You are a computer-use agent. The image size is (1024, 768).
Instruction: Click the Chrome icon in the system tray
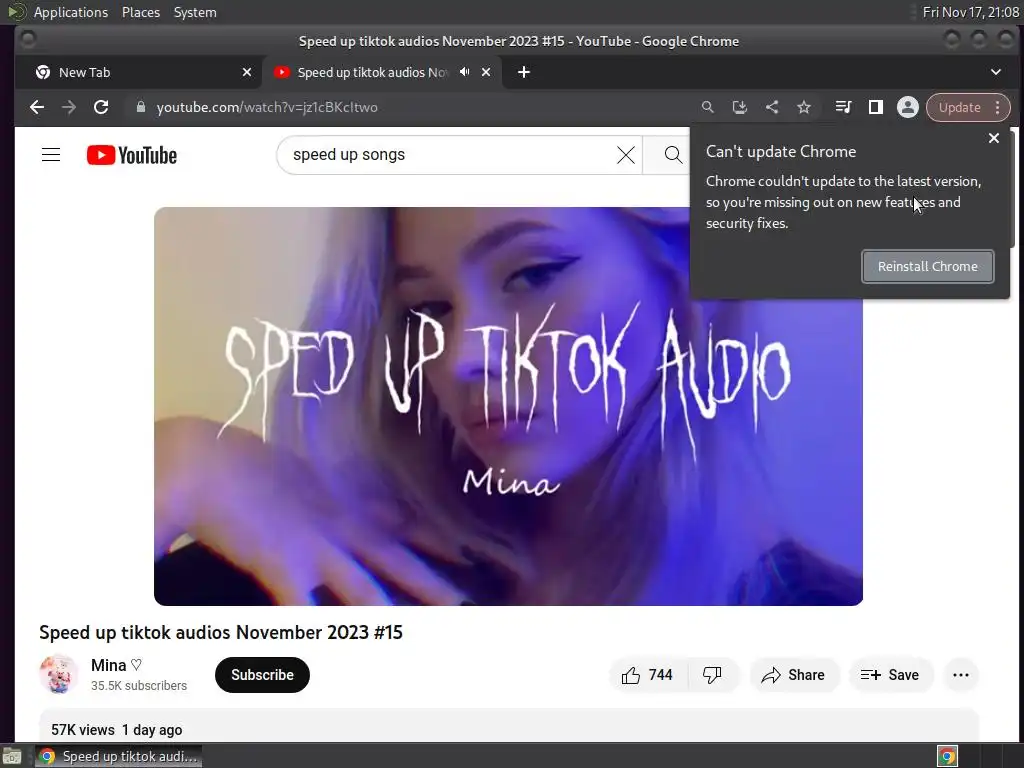click(x=947, y=756)
